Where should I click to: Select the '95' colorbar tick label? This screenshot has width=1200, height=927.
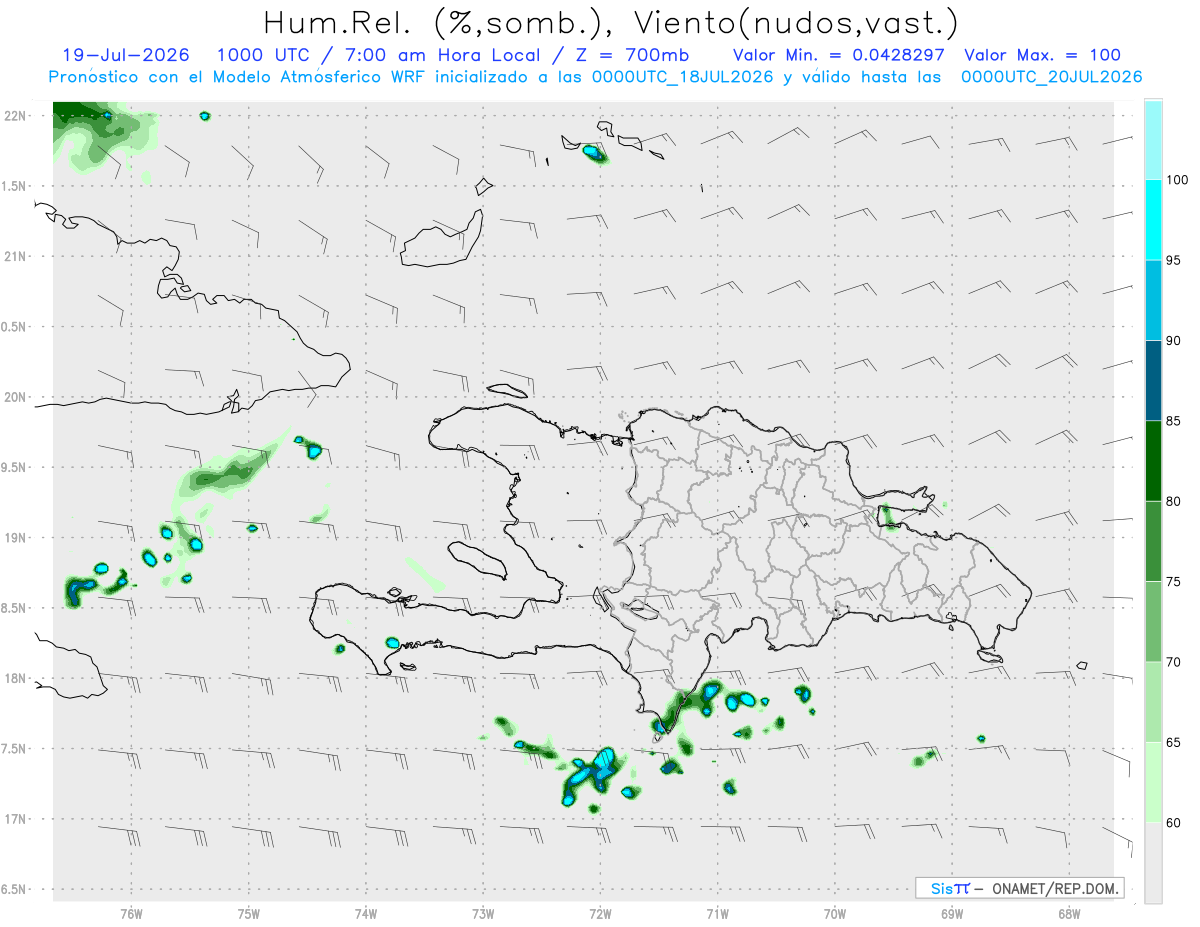pos(1174,260)
